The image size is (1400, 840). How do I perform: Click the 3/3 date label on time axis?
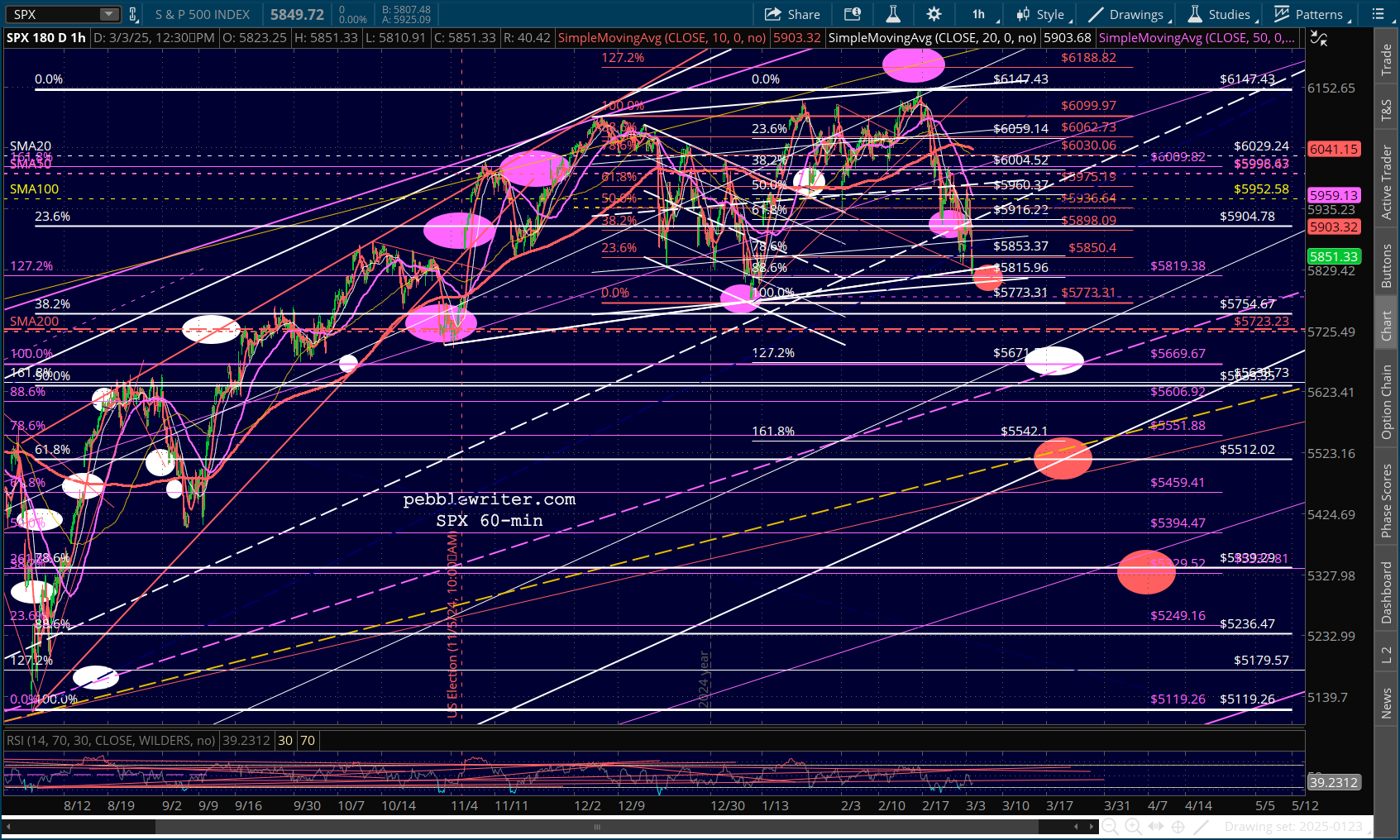point(975,806)
